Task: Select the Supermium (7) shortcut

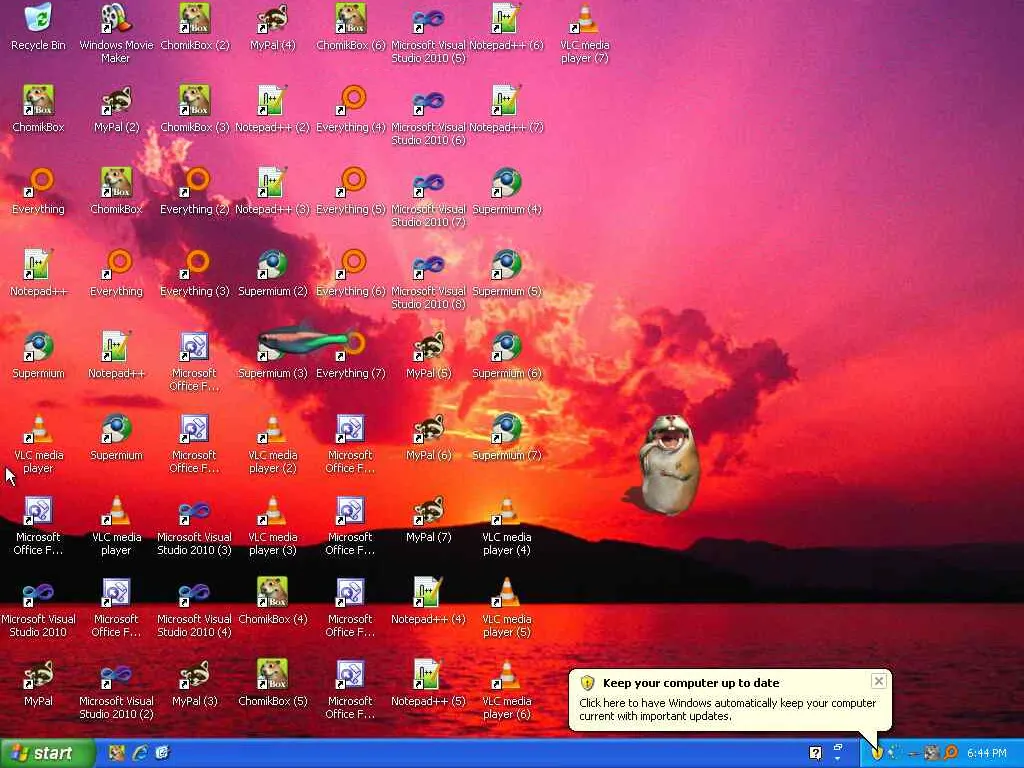Action: (x=507, y=437)
